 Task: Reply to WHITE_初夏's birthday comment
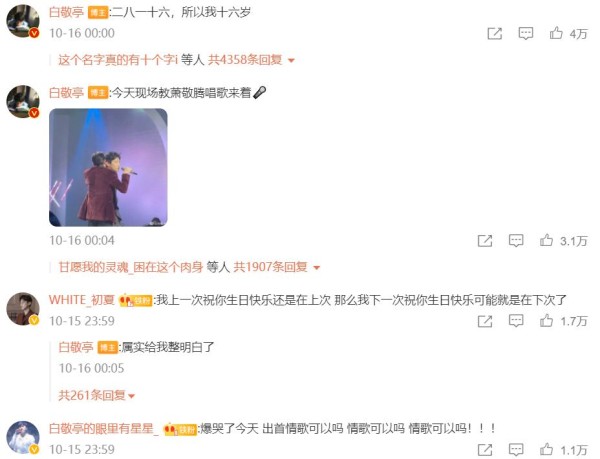click(x=516, y=321)
